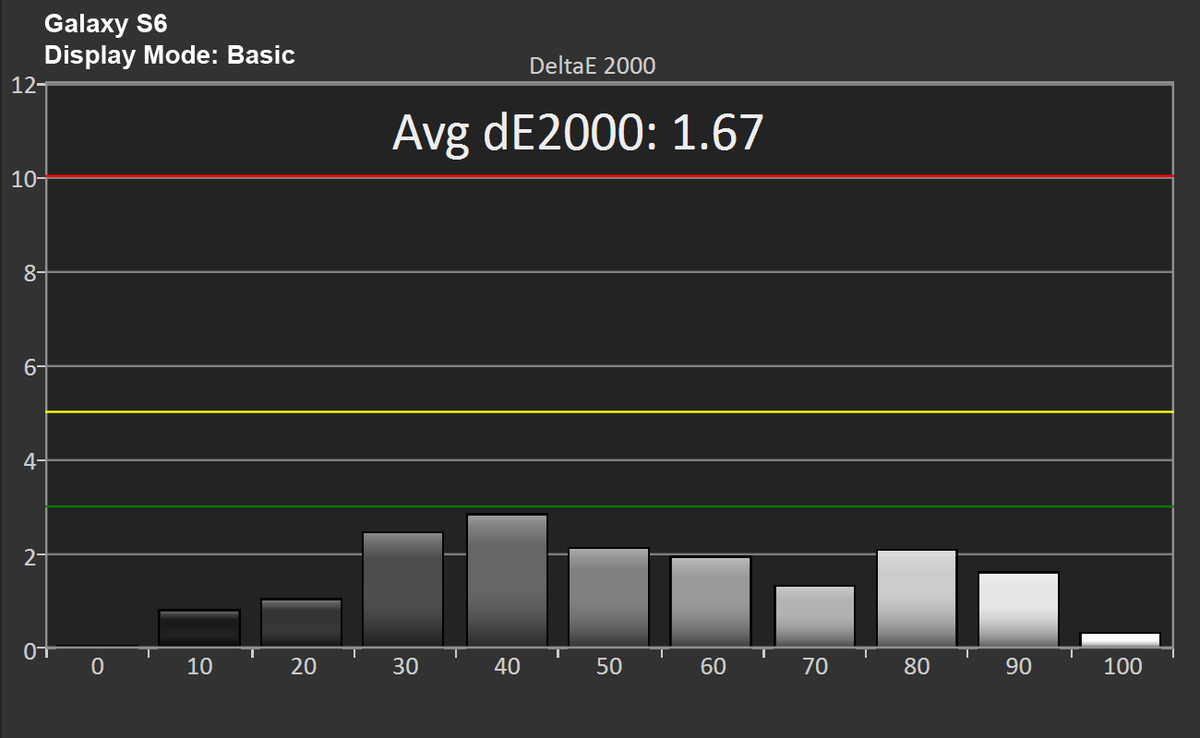Click the bar at 10 percent gray
Image resolution: width=1200 pixels, height=738 pixels.
point(199,628)
